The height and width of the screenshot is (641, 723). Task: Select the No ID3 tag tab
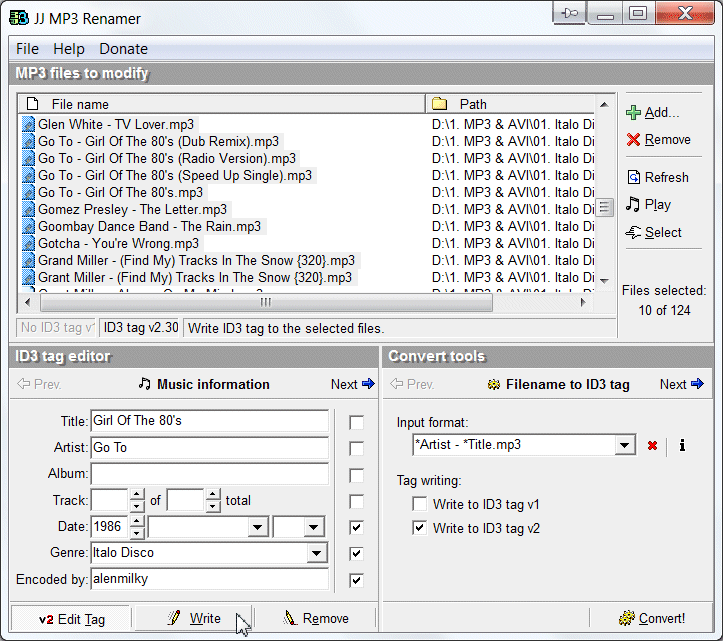(56, 328)
